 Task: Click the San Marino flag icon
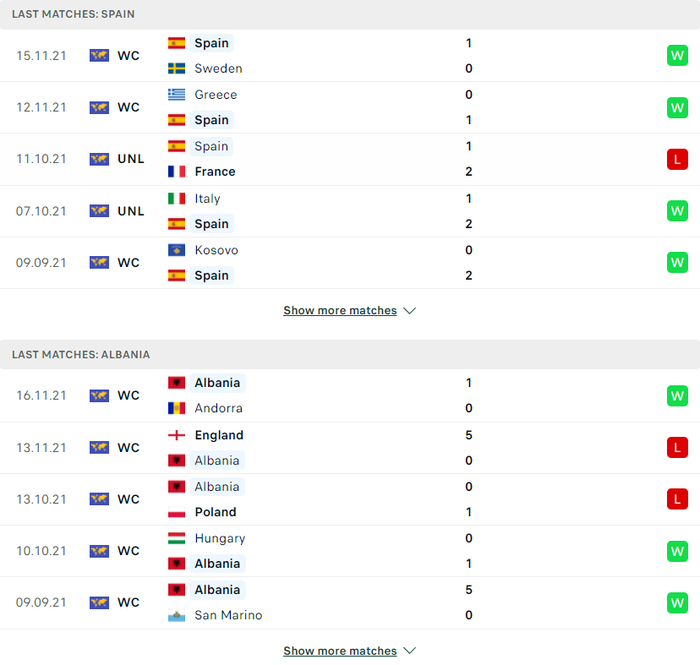pyautogui.click(x=176, y=615)
